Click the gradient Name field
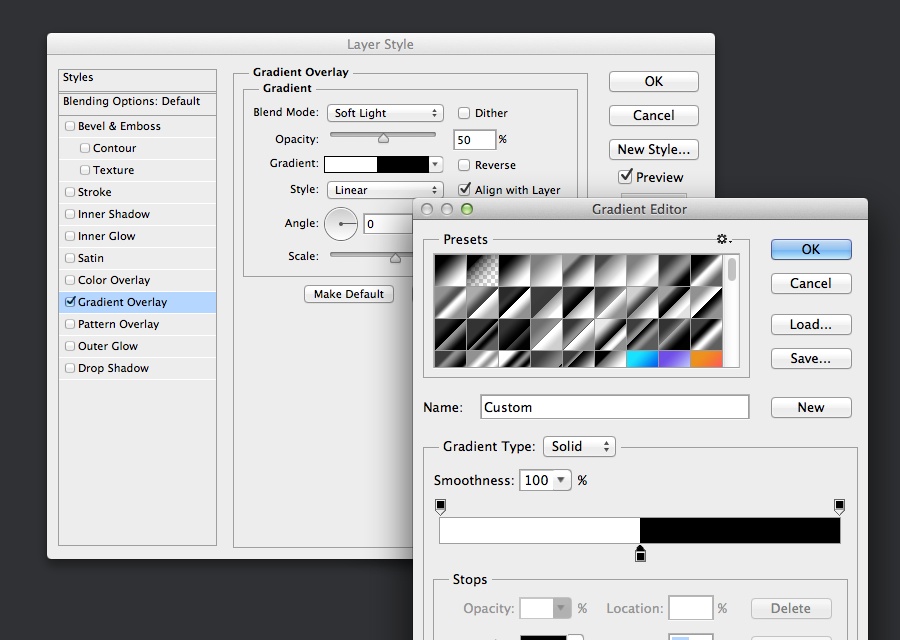Image resolution: width=900 pixels, height=640 pixels. click(615, 407)
